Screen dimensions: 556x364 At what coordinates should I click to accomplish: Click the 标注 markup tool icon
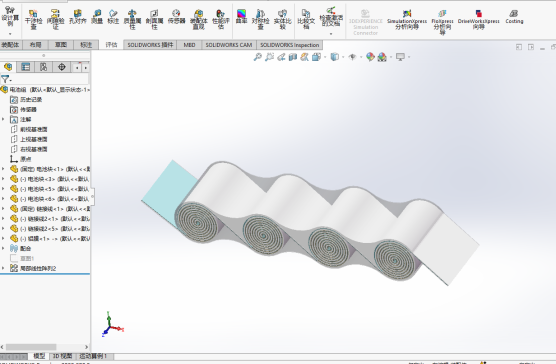pyautogui.click(x=113, y=17)
